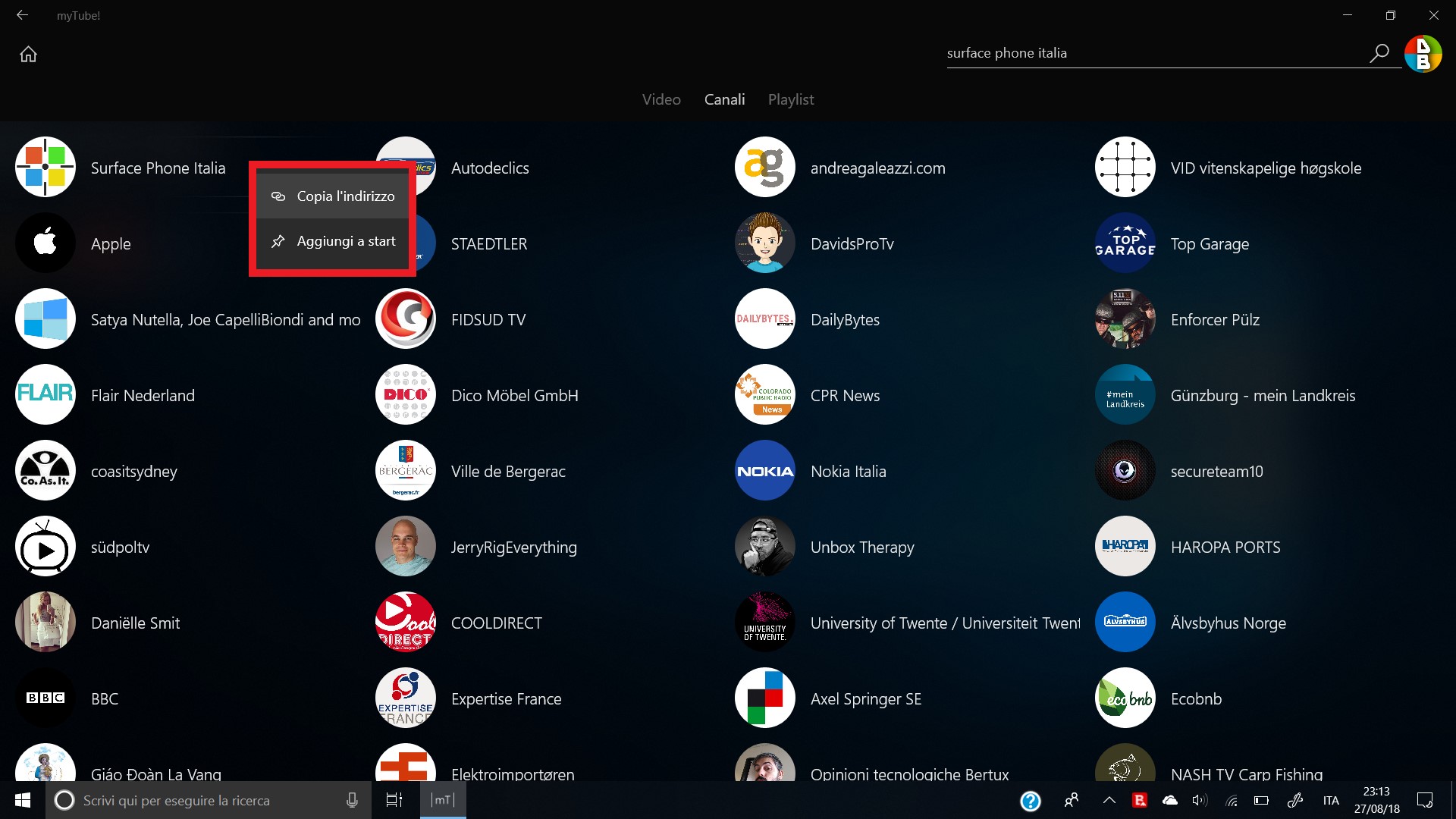This screenshot has height=819, width=1456.
Task: Open the Expertise France channel icon
Action: (x=406, y=698)
